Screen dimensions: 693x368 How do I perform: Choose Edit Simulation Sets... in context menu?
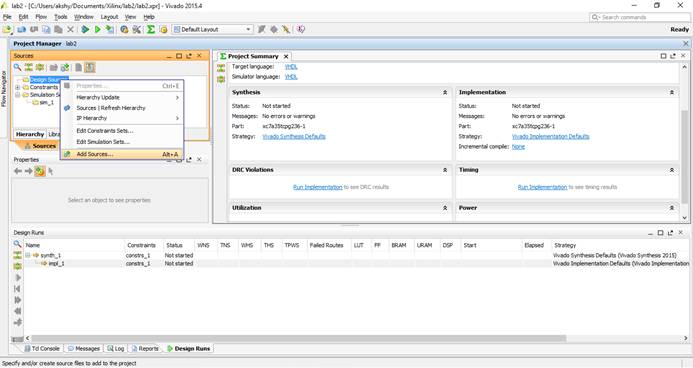[x=122, y=142]
